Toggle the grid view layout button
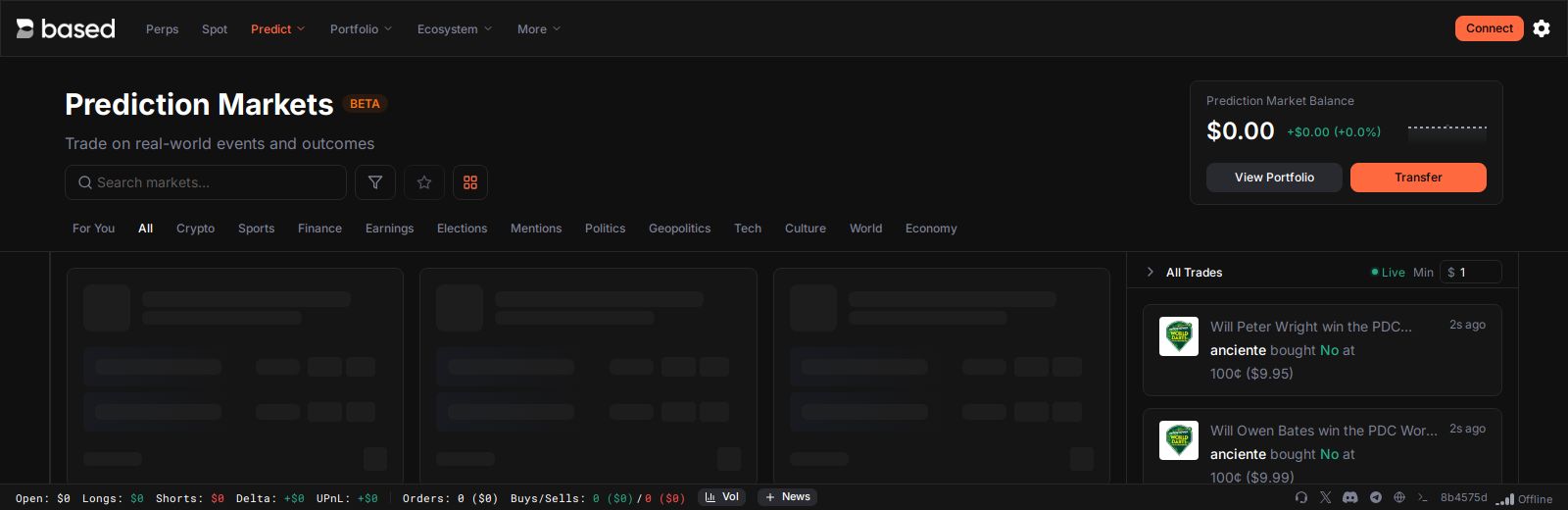 (x=470, y=182)
